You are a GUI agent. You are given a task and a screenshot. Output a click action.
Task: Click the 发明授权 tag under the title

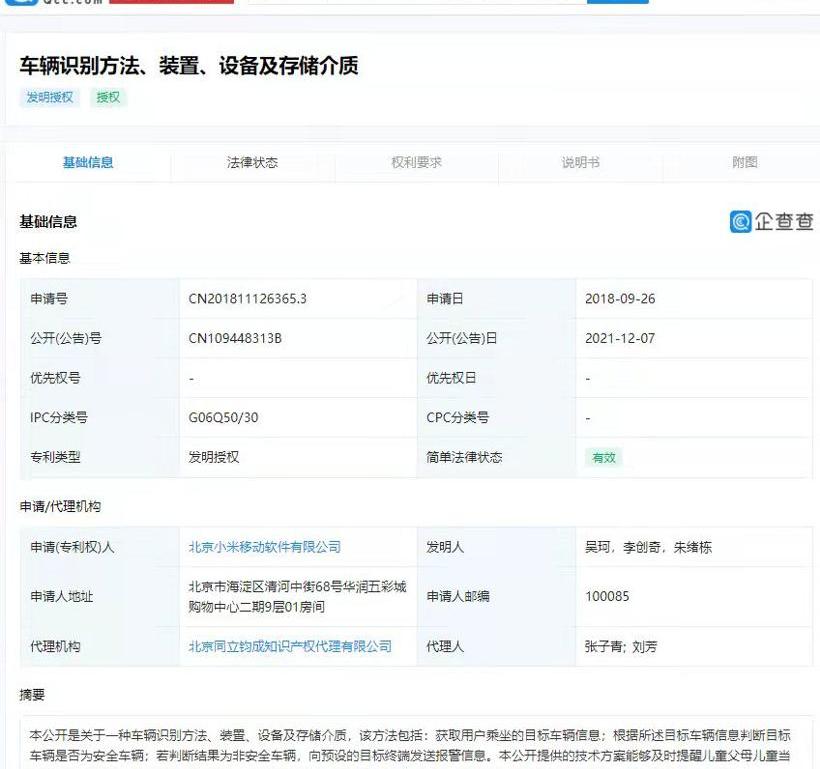point(50,97)
